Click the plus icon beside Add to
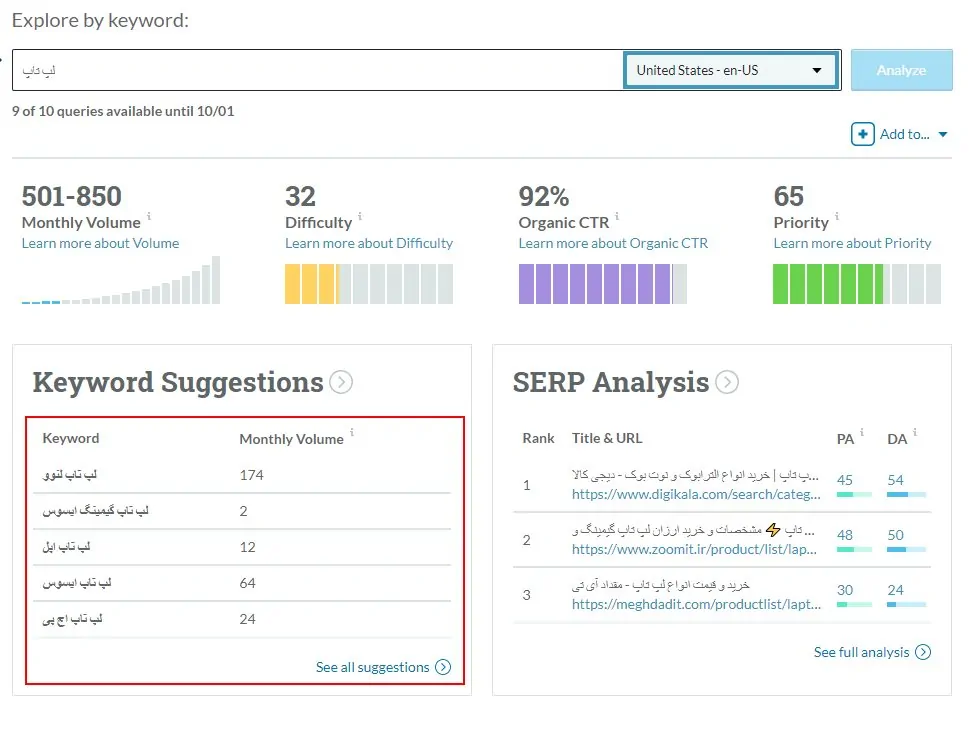969x736 pixels. [x=862, y=134]
